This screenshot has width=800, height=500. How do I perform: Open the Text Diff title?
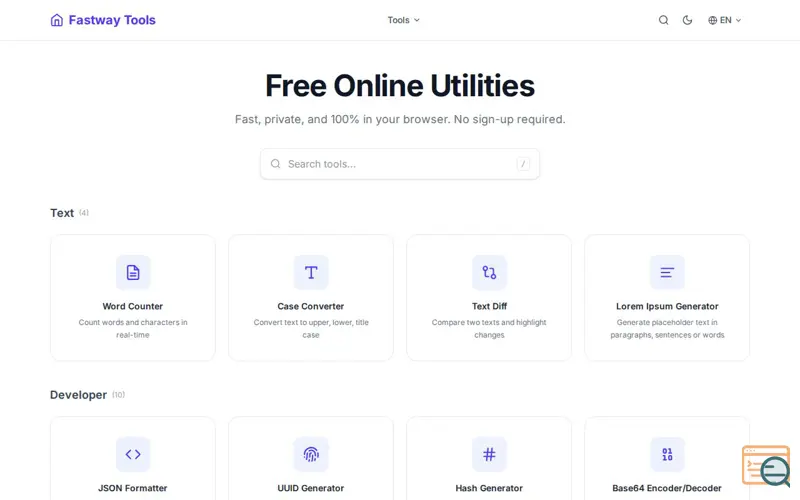489,306
